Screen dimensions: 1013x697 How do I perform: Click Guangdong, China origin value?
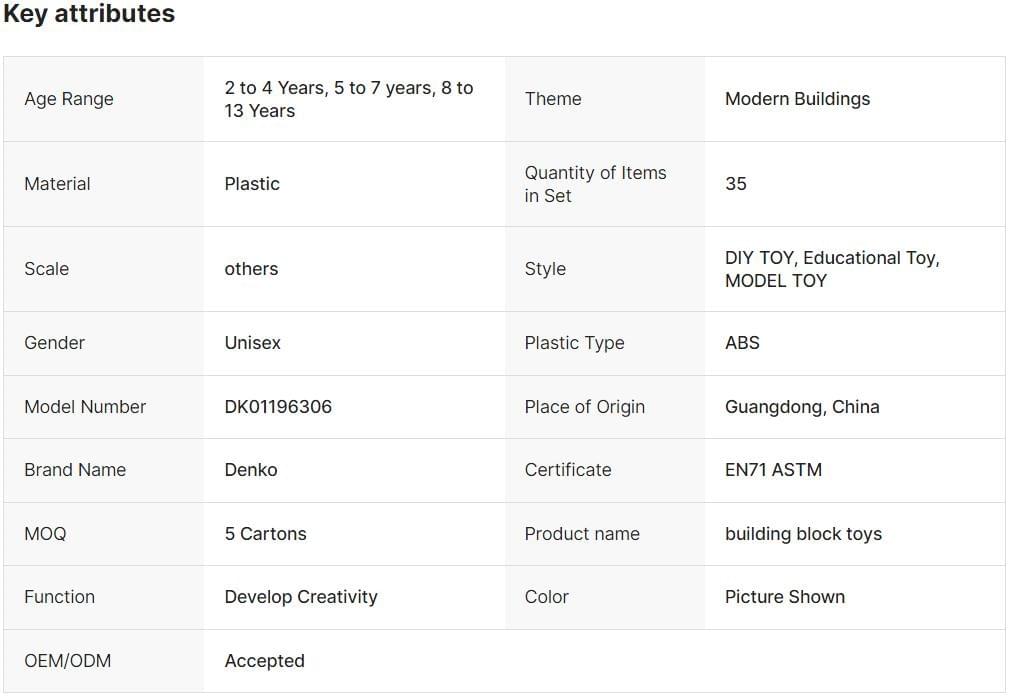coord(802,407)
